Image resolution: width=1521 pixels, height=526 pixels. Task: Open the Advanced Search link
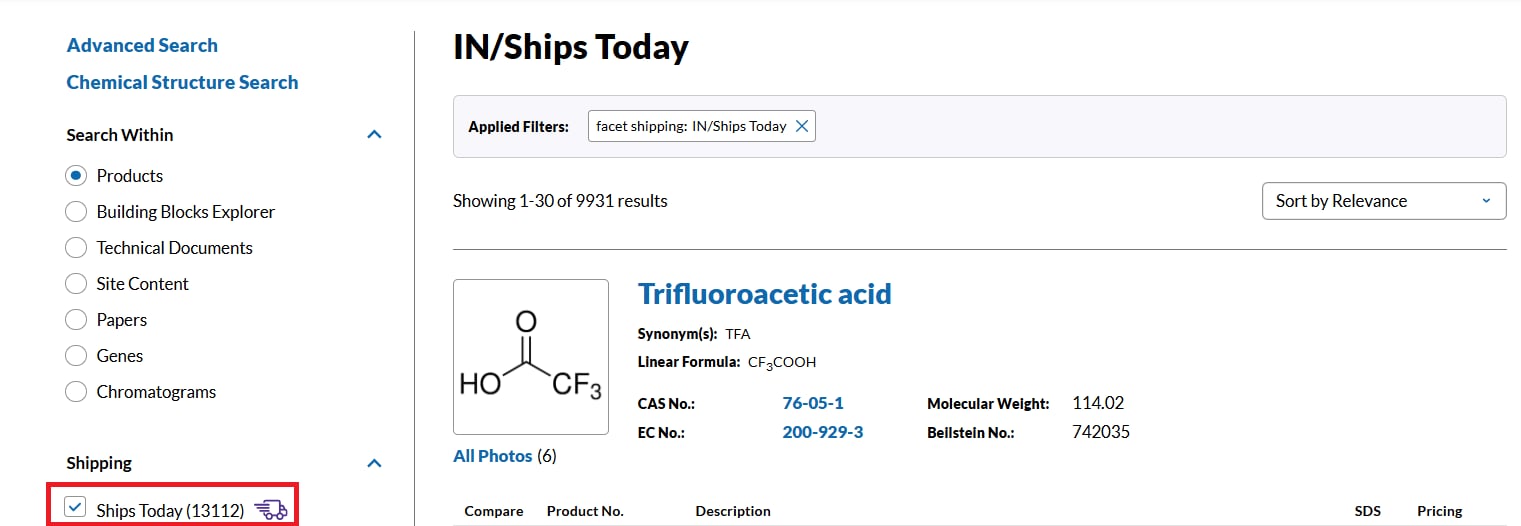[x=142, y=45]
